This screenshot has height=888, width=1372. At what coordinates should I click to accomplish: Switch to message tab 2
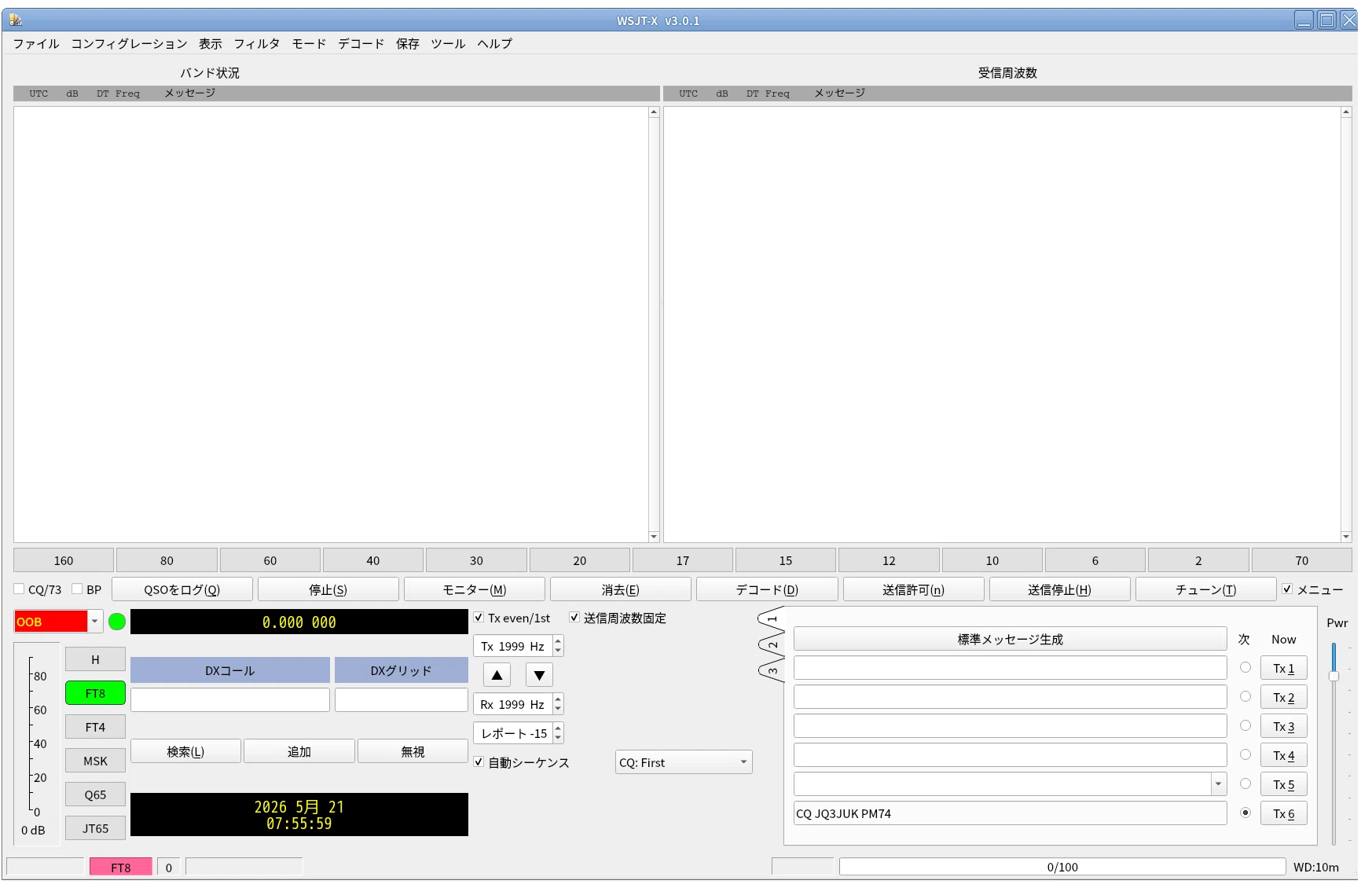772,645
